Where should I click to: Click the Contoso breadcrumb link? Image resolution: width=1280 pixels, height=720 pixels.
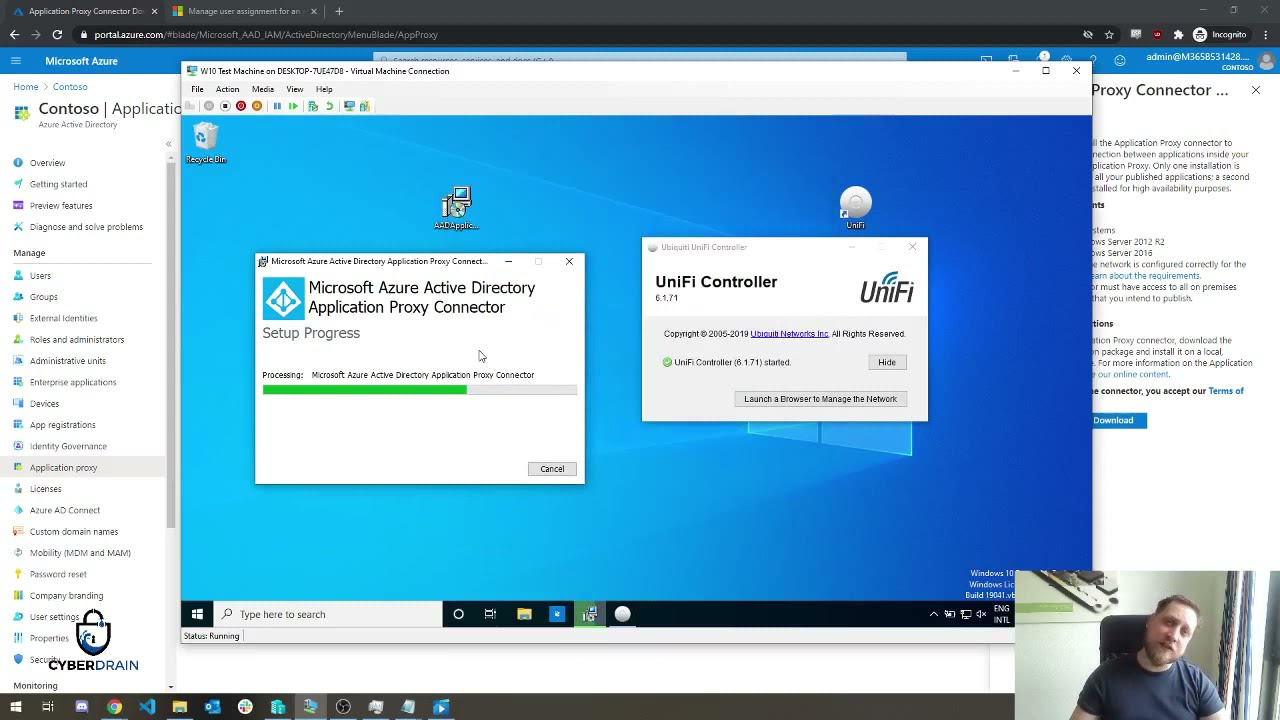tap(70, 87)
